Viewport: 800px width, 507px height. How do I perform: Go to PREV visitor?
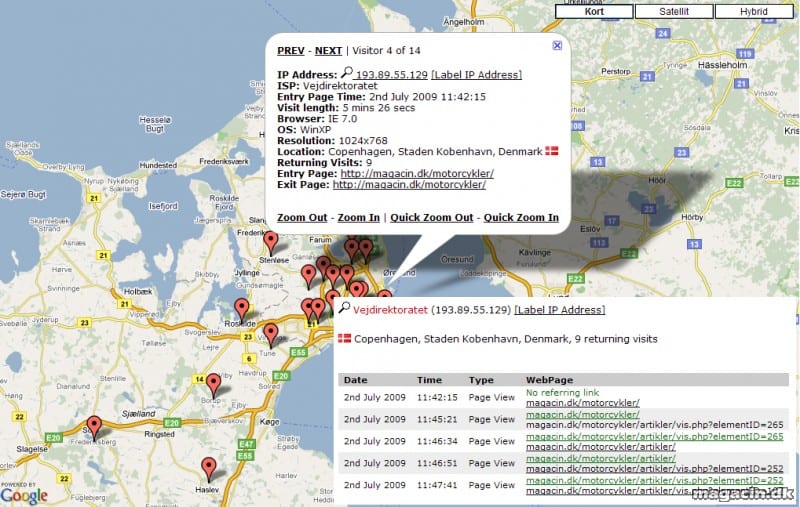[x=290, y=50]
